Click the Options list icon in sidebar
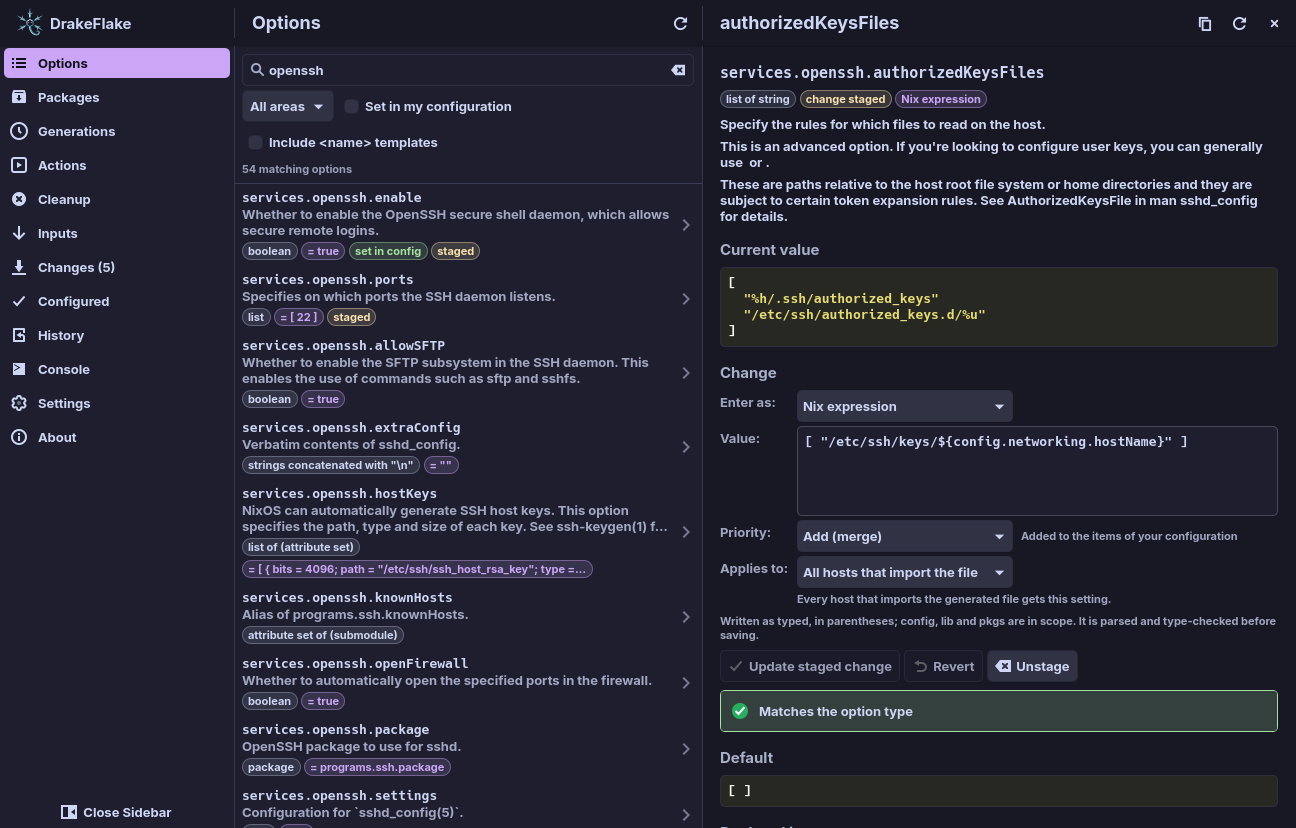The image size is (1296, 828). tap(19, 63)
